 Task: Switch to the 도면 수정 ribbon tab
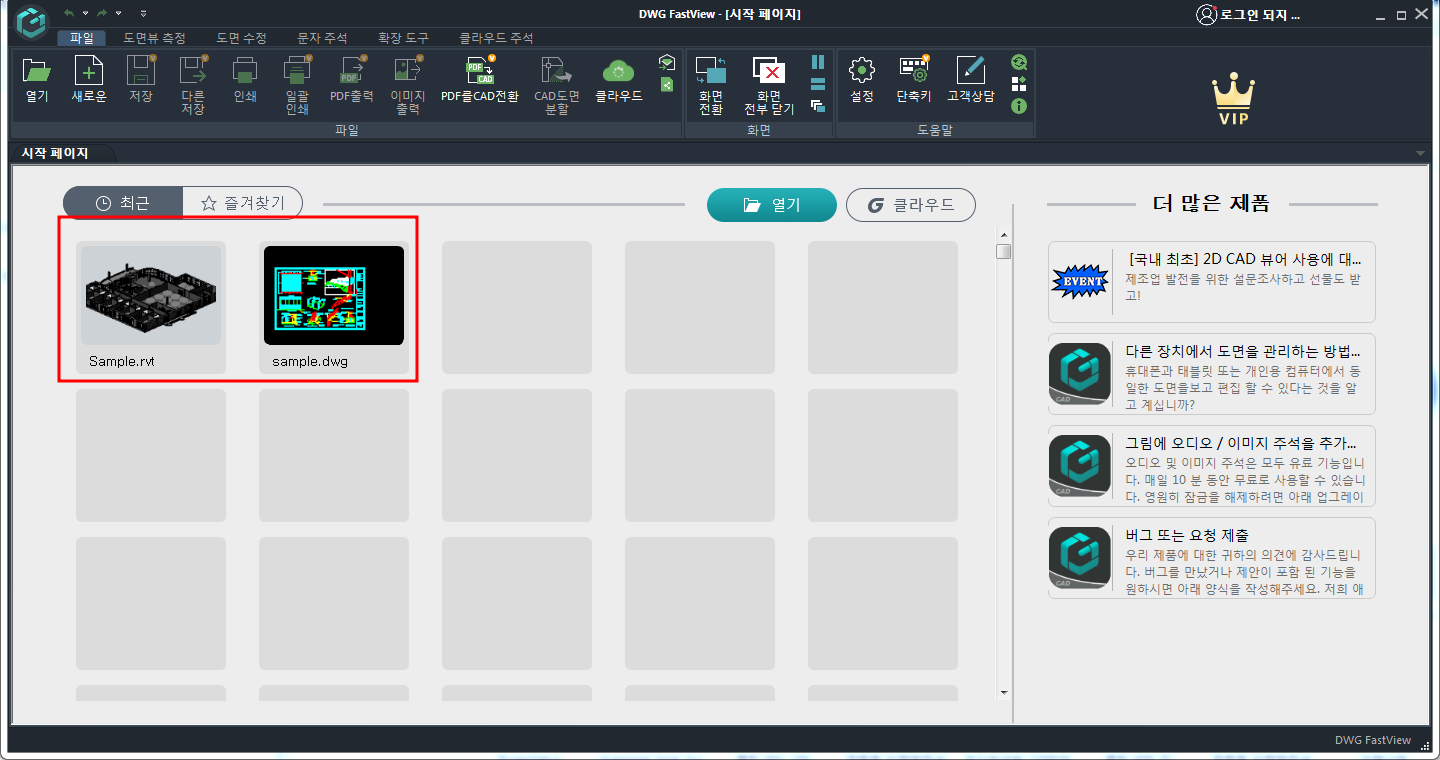pos(239,38)
